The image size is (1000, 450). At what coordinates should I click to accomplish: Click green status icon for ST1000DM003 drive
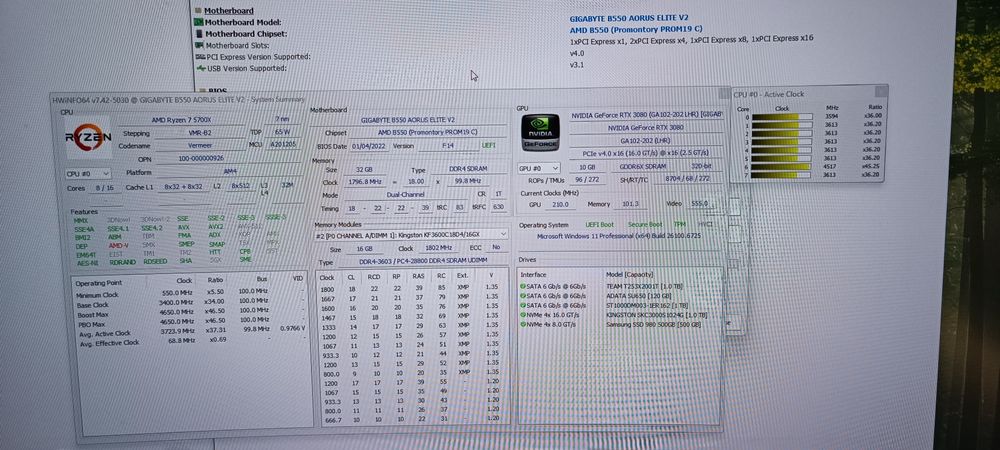click(523, 305)
